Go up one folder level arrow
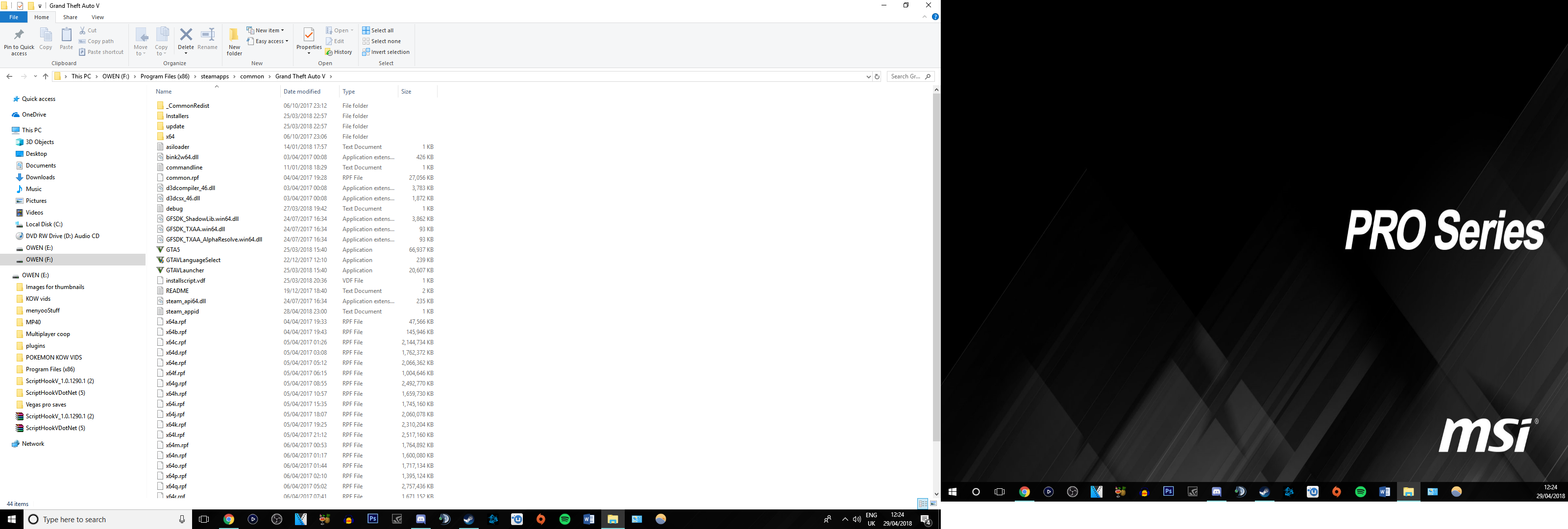This screenshot has height=529, width=1568. tap(46, 77)
